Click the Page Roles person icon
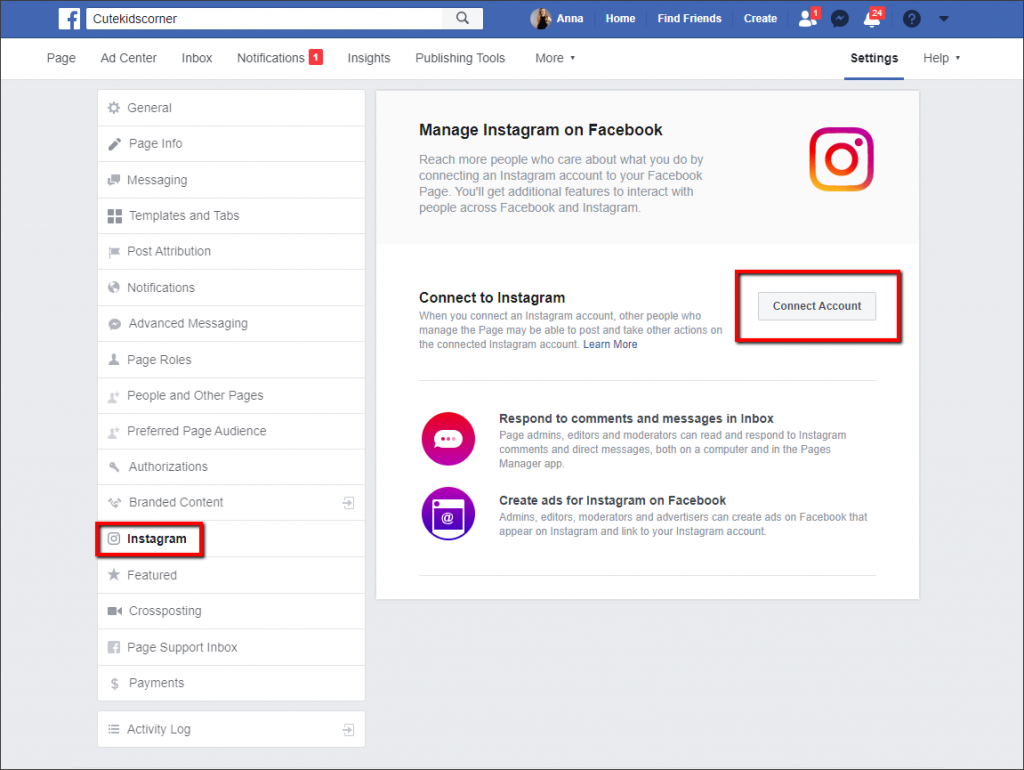Screen dimensions: 1024x770 coord(114,359)
